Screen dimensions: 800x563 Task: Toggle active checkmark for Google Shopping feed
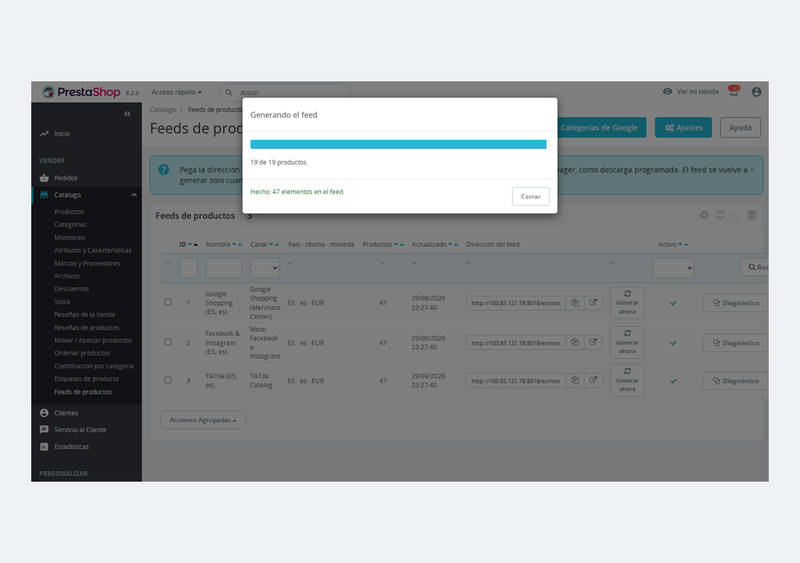(x=673, y=303)
